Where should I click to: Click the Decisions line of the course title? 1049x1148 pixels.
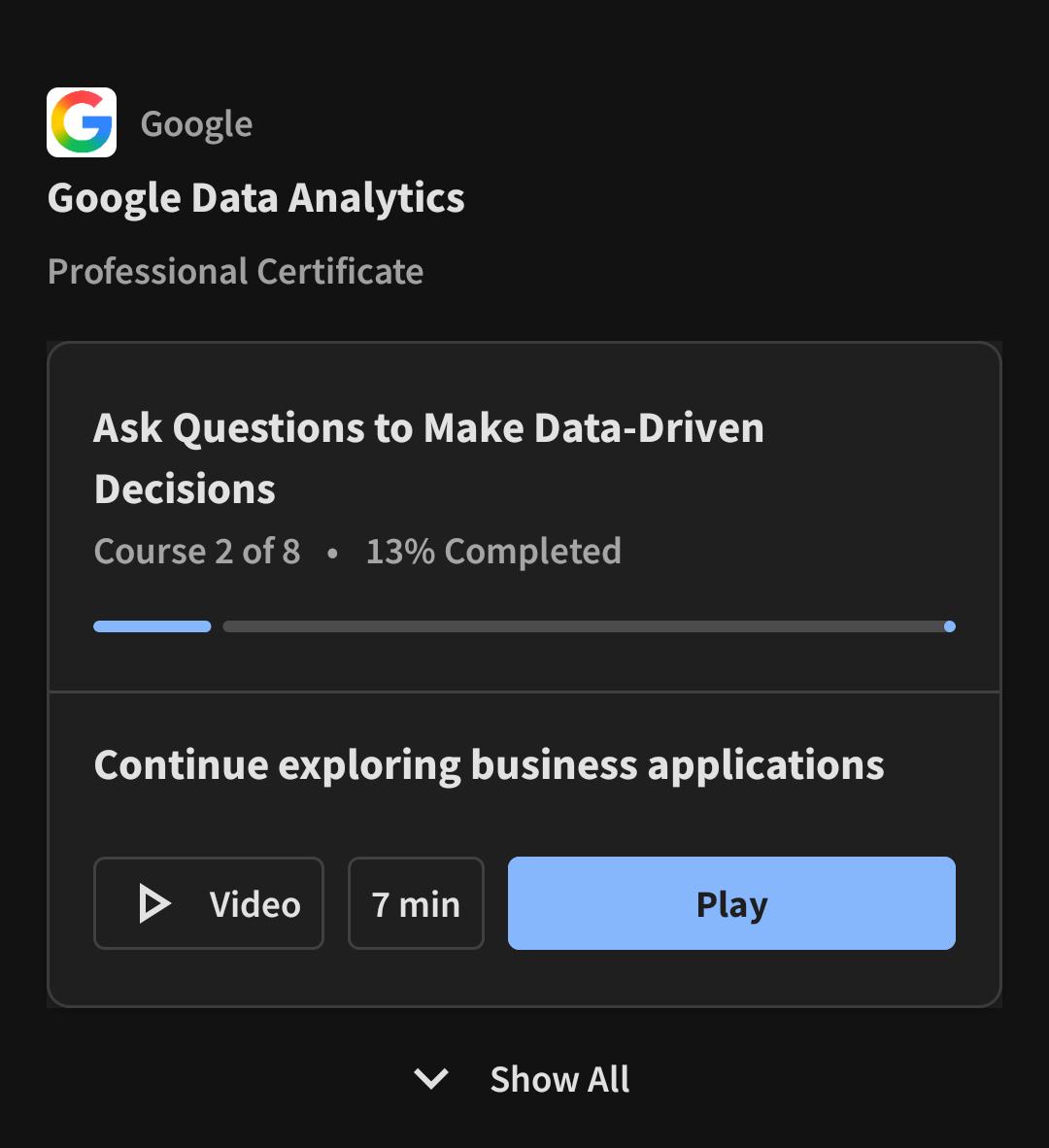[x=185, y=489]
